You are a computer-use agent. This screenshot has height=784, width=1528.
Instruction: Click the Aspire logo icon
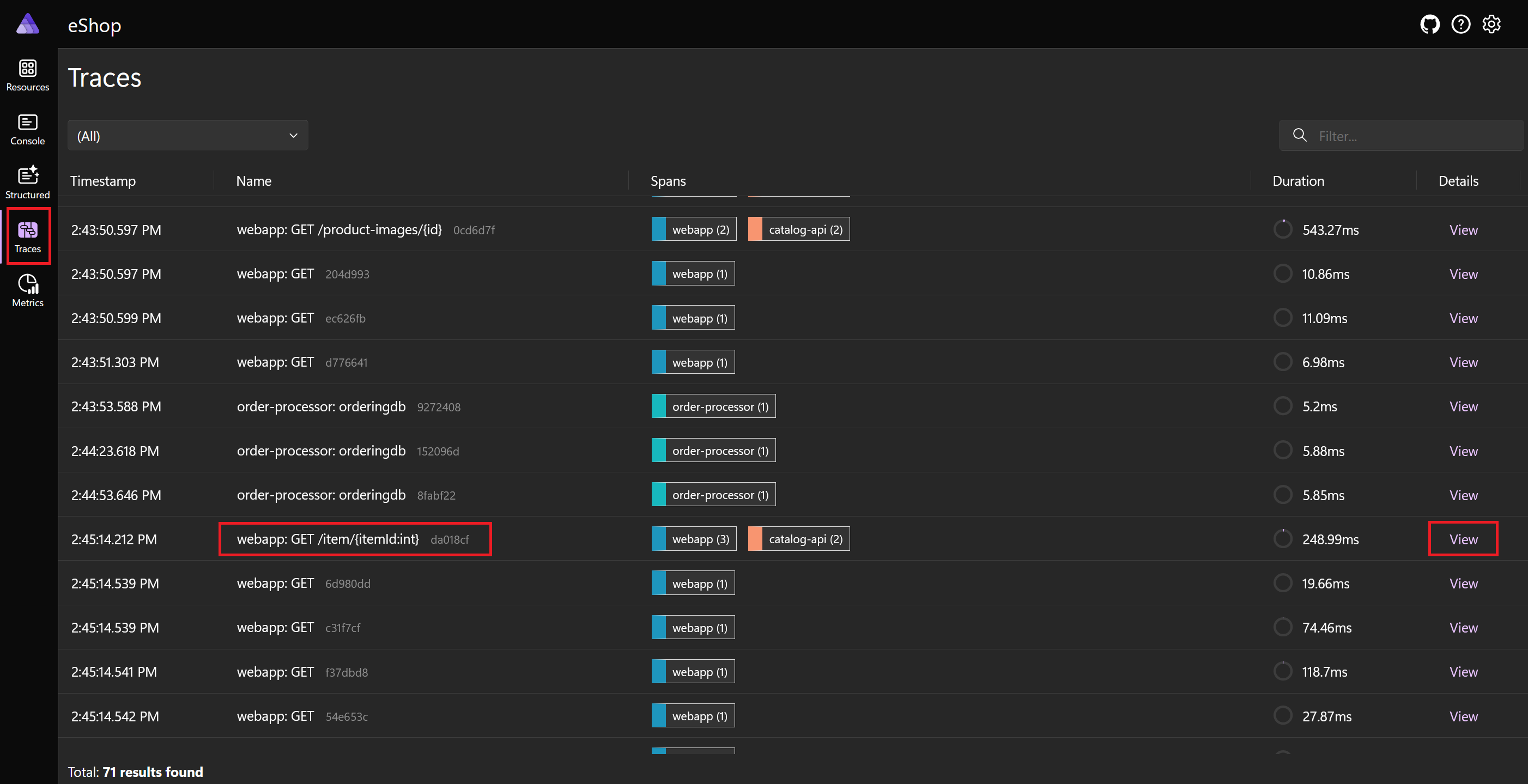click(27, 25)
